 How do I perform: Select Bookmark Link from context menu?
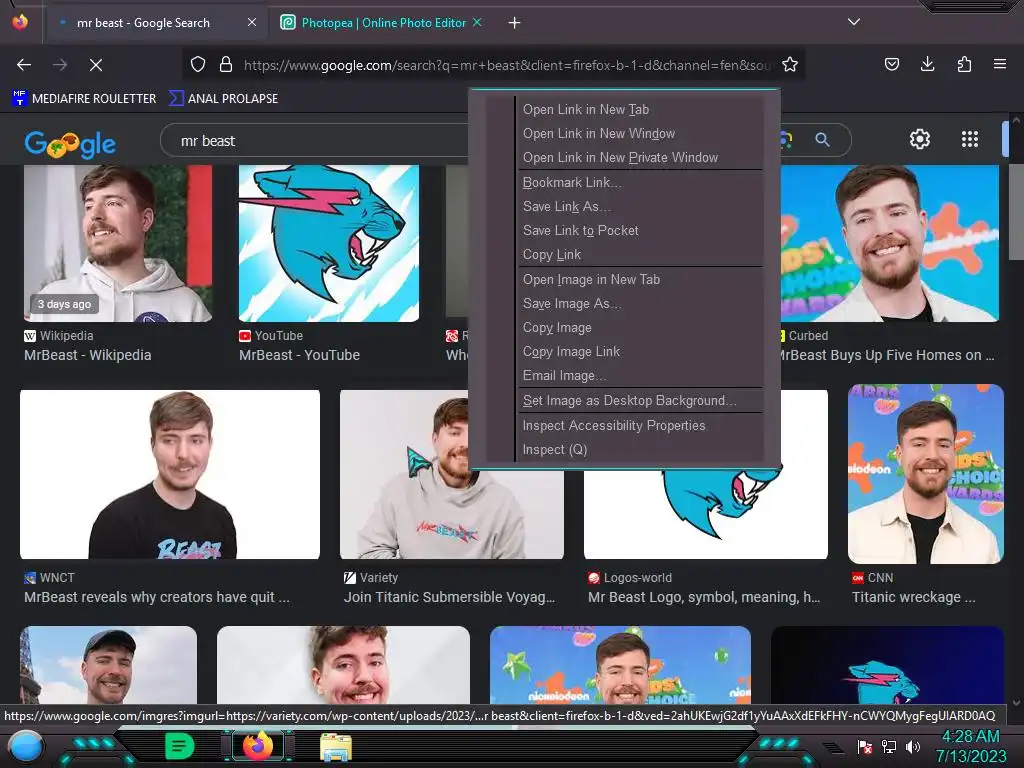tap(572, 182)
